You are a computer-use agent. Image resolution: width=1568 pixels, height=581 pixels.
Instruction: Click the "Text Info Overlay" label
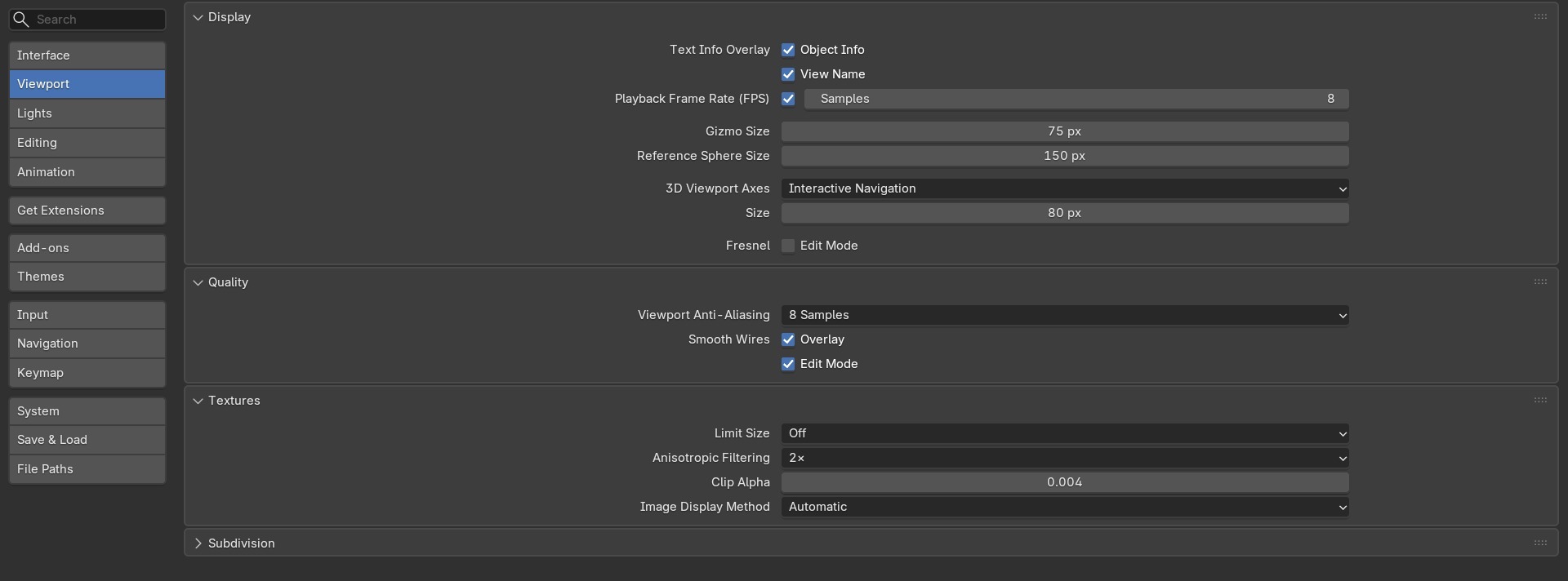(x=719, y=50)
